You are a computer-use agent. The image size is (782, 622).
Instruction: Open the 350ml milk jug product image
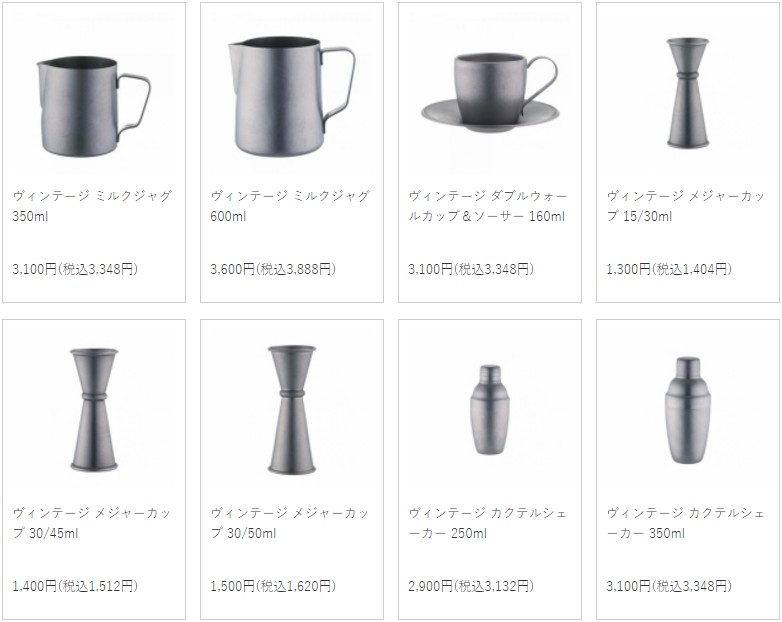(94, 106)
